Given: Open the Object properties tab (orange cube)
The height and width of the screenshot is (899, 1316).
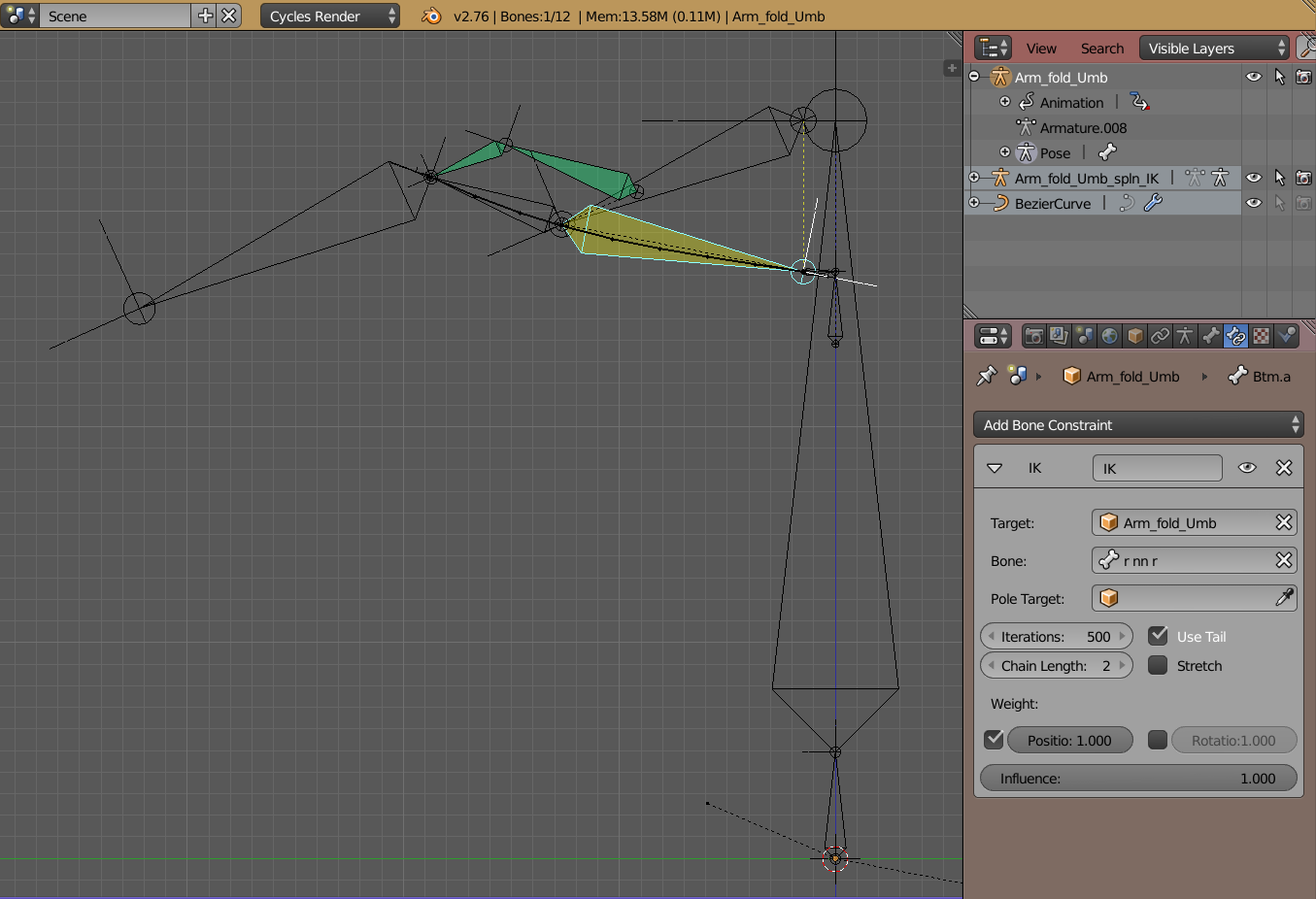Looking at the screenshot, I should pyautogui.click(x=1134, y=336).
